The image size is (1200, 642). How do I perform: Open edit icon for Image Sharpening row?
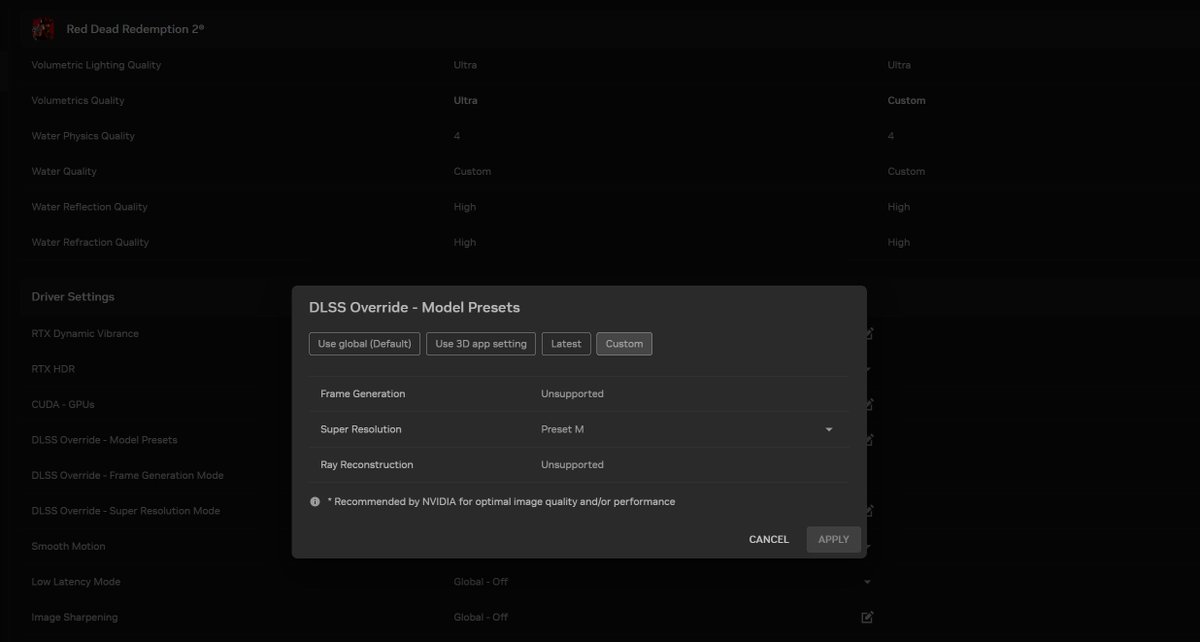pos(868,617)
